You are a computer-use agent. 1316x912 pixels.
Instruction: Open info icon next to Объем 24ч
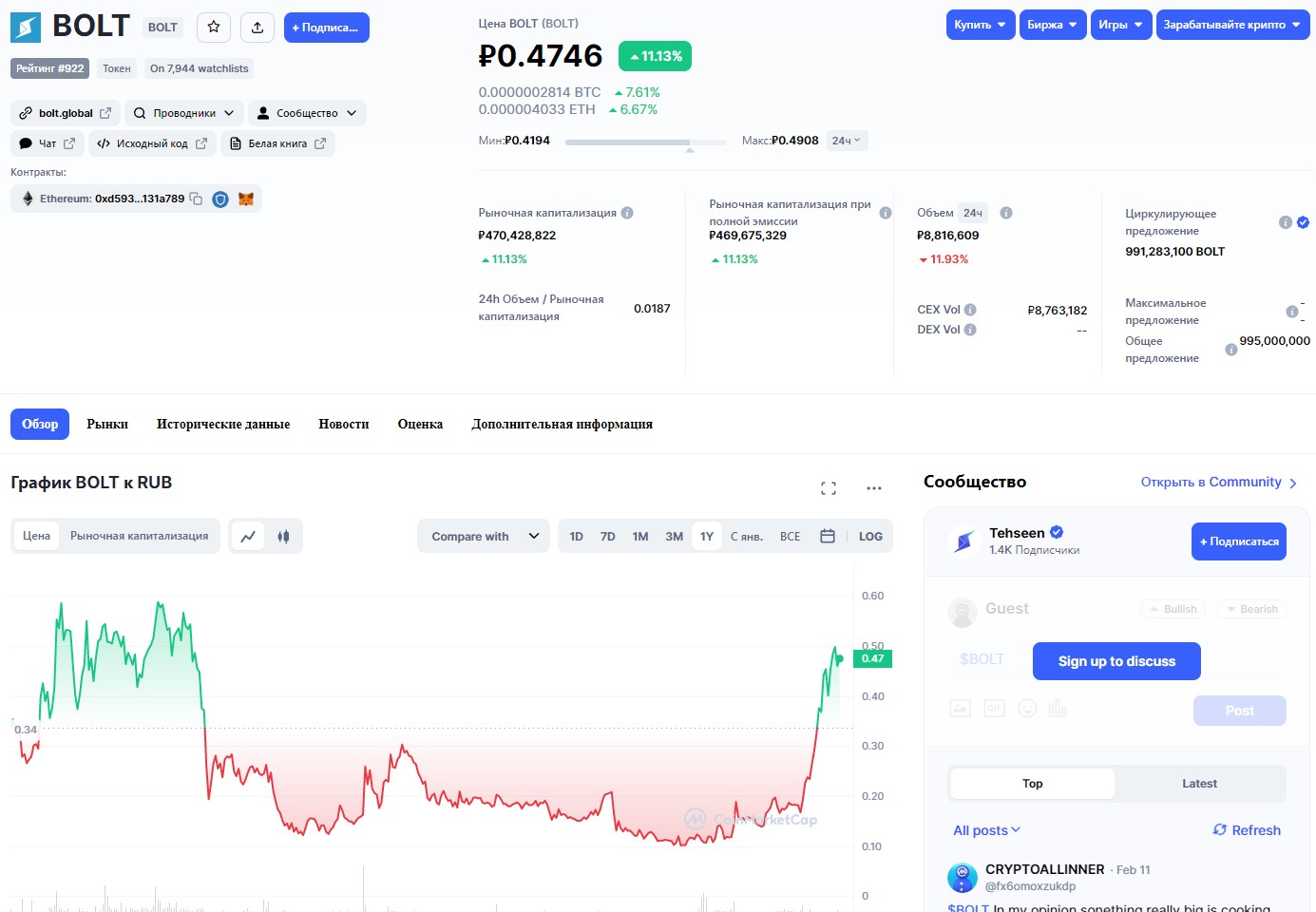(1006, 213)
